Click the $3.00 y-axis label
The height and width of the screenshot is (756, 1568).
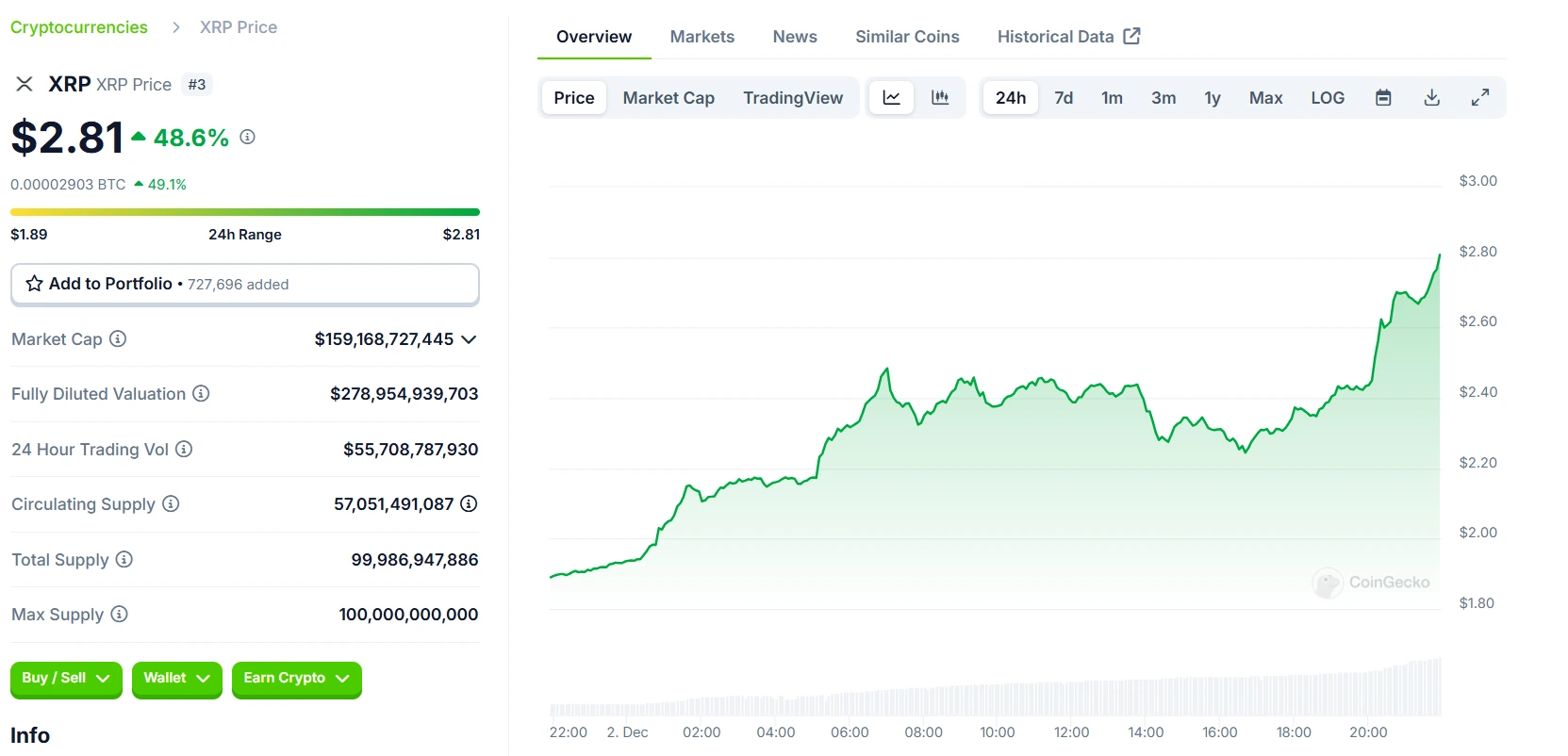pyautogui.click(x=1477, y=181)
